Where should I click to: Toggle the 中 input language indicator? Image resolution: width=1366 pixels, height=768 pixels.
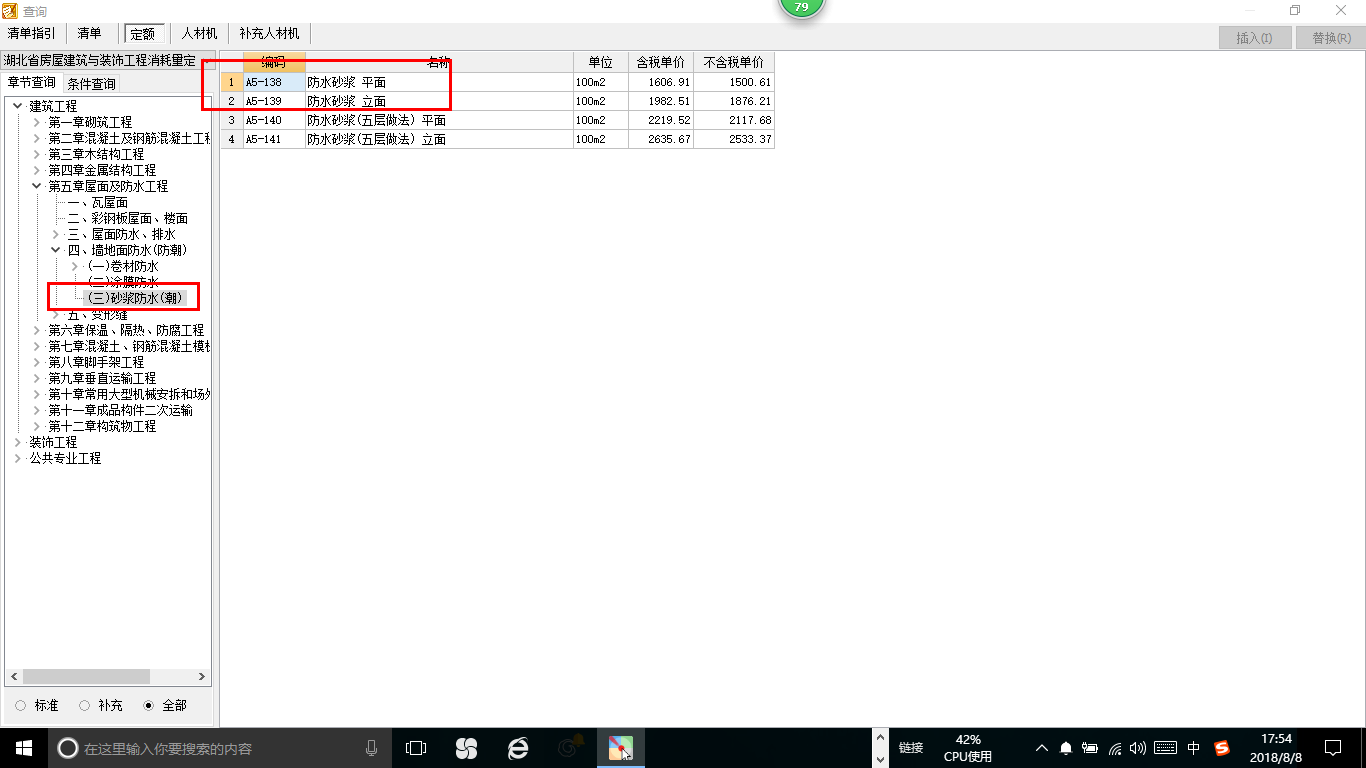[1194, 747]
